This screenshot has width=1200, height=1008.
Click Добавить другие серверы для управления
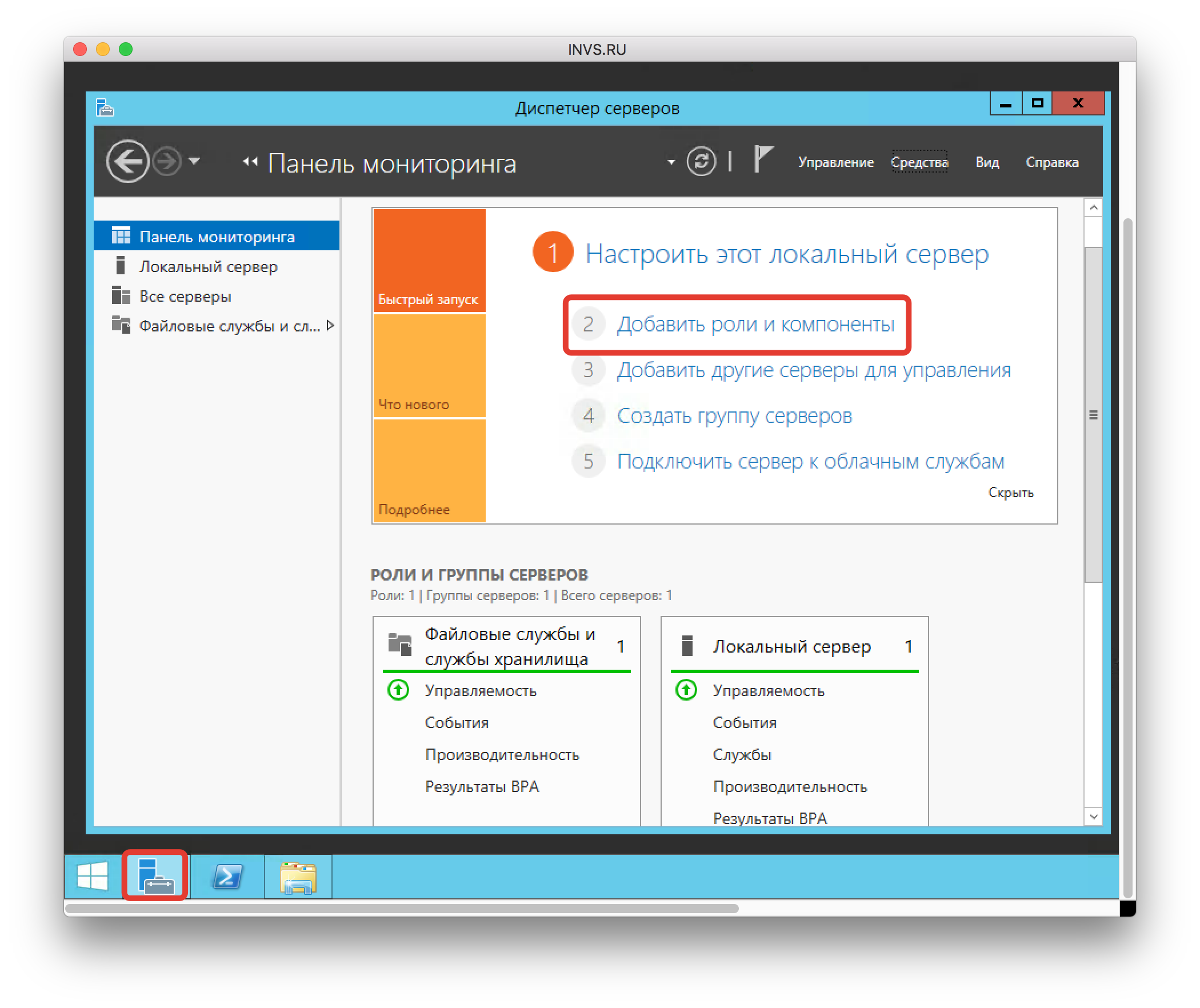814,370
